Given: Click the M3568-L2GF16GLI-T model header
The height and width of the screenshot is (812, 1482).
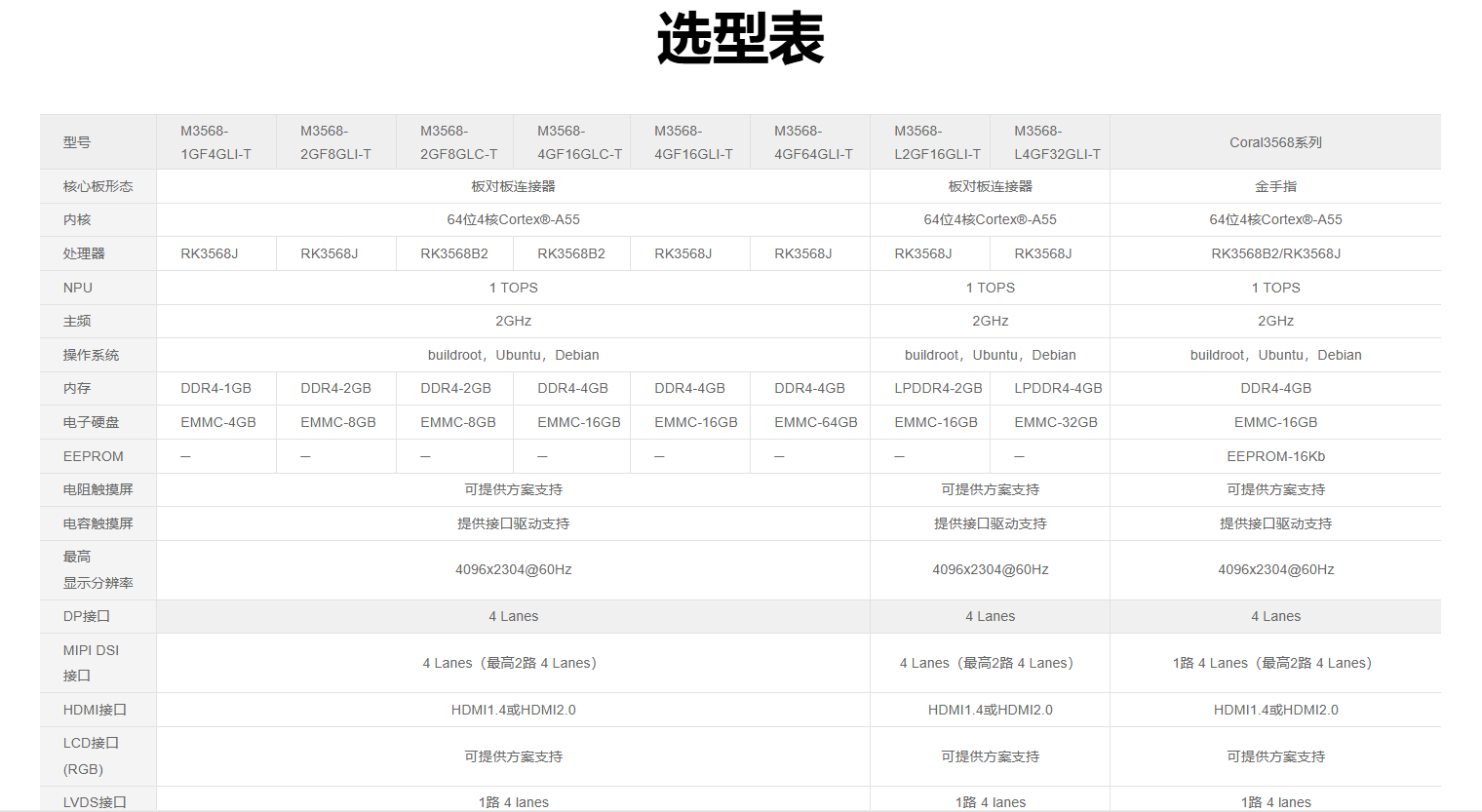Looking at the screenshot, I should [937, 142].
